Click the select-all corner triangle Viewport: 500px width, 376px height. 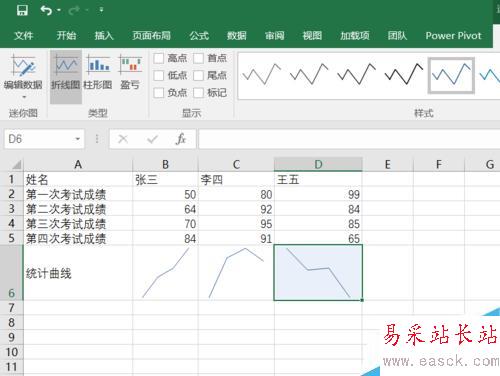16,165
